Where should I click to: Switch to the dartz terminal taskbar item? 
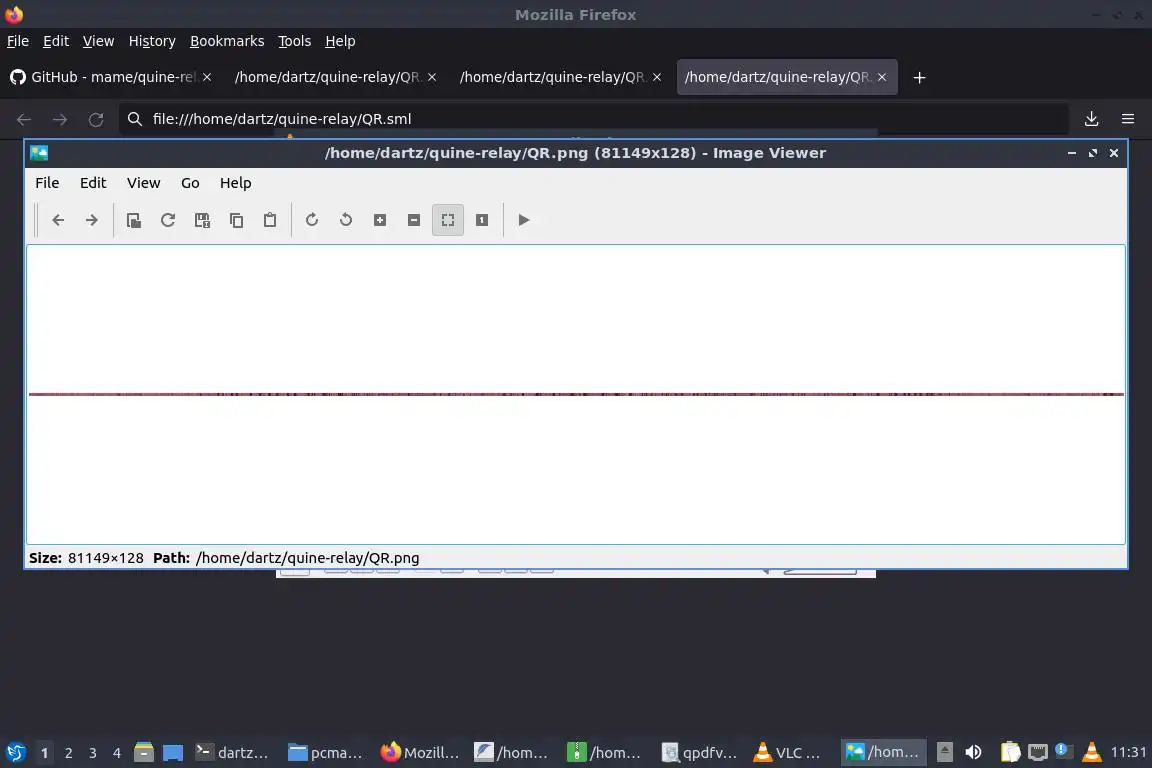(232, 753)
